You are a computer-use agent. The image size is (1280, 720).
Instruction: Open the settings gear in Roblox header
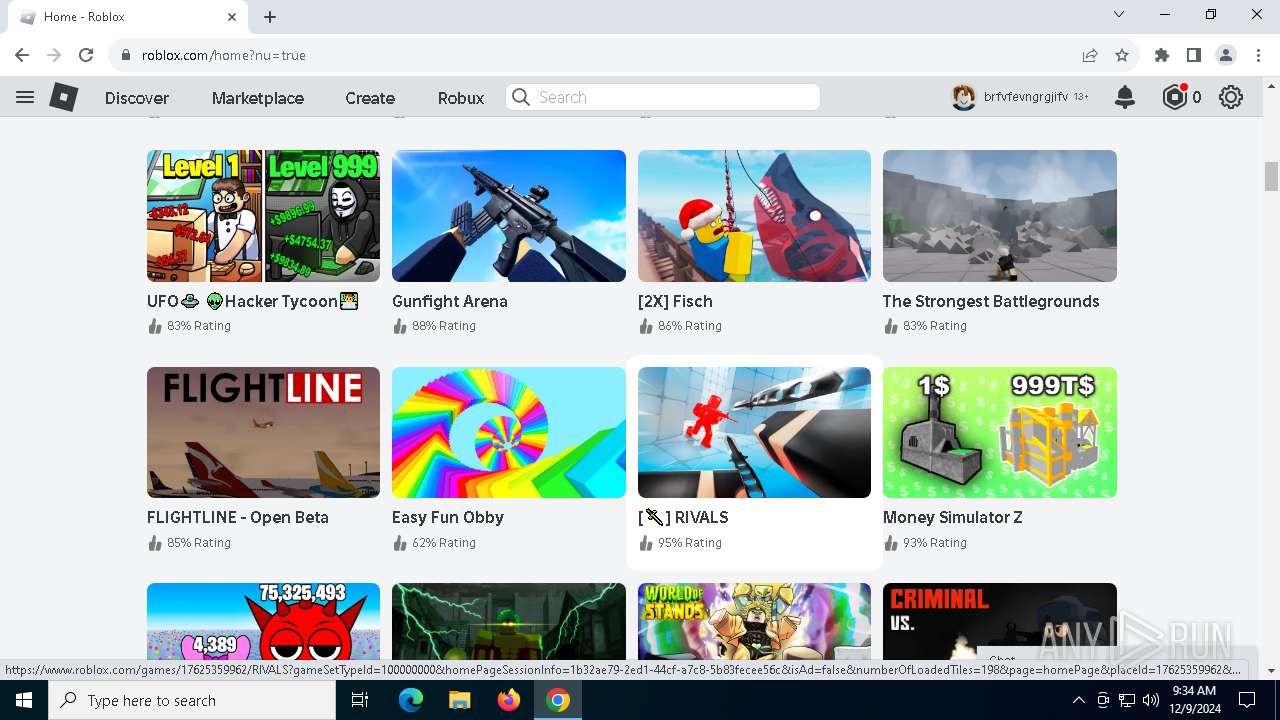(1231, 97)
